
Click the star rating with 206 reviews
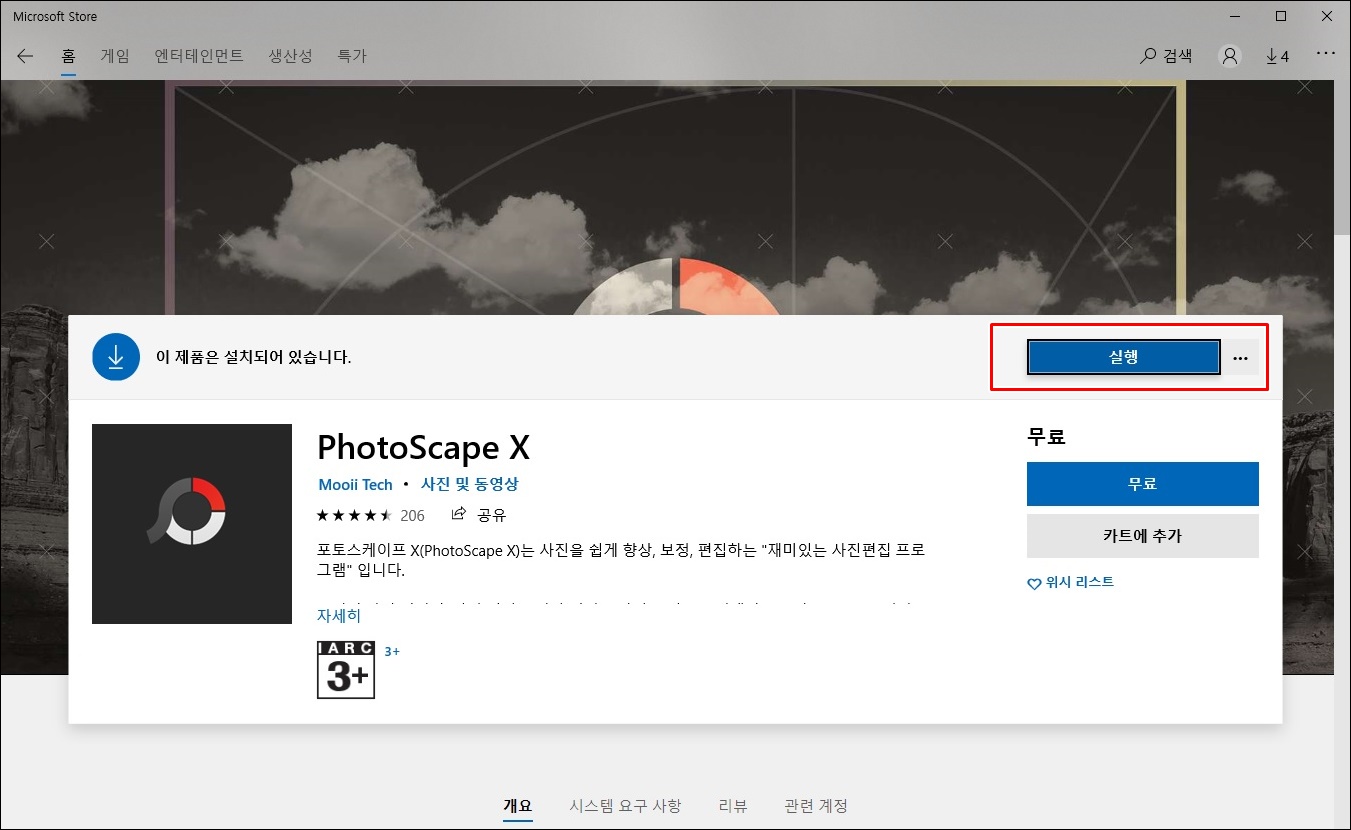click(x=370, y=516)
